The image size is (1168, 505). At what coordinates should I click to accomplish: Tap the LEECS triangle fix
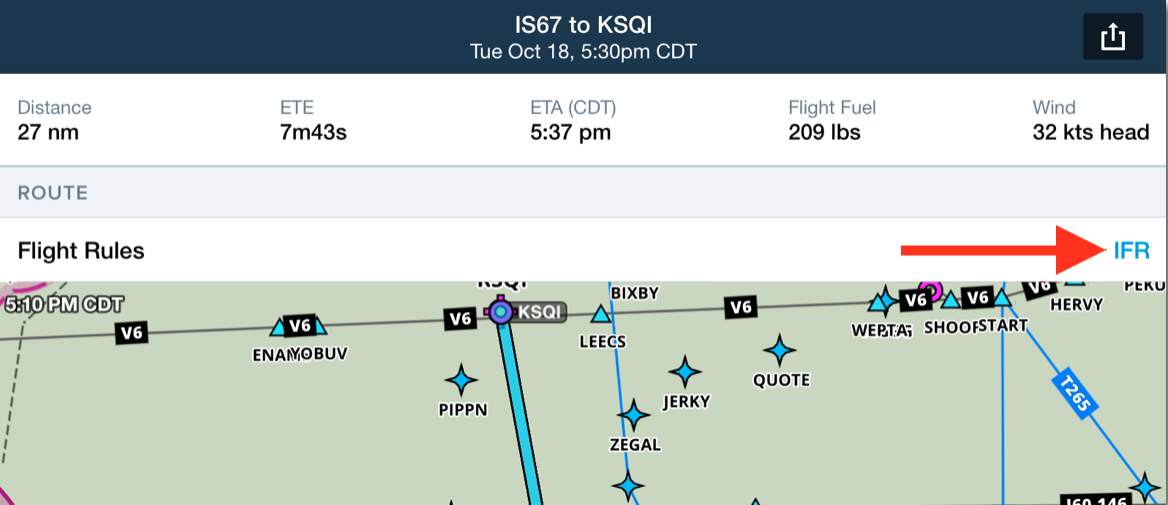(600, 314)
